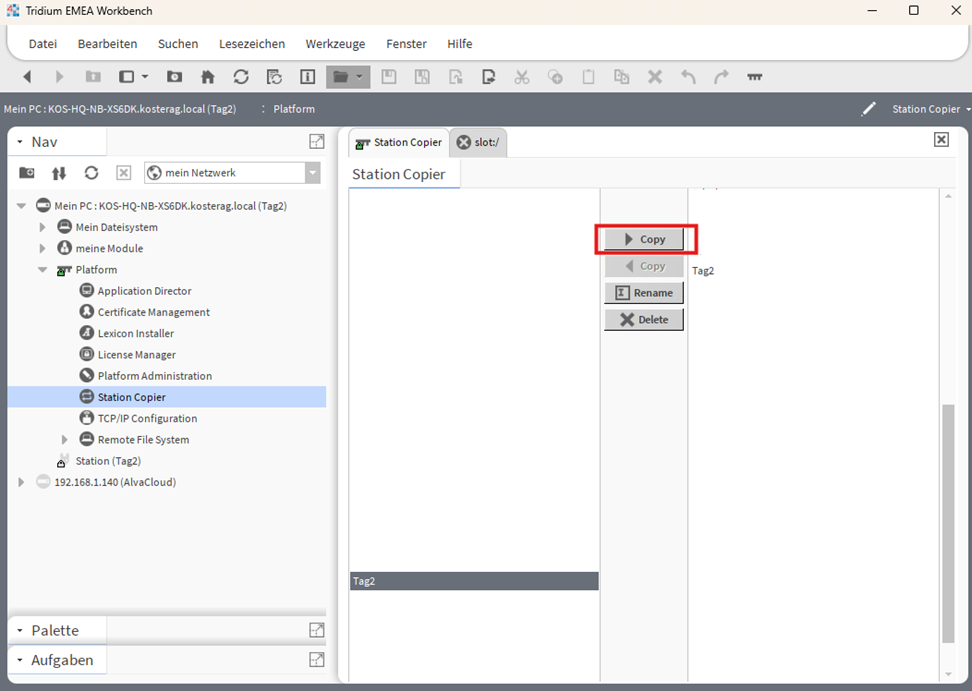Go back with the left arrow toolbar icon

pos(27,77)
